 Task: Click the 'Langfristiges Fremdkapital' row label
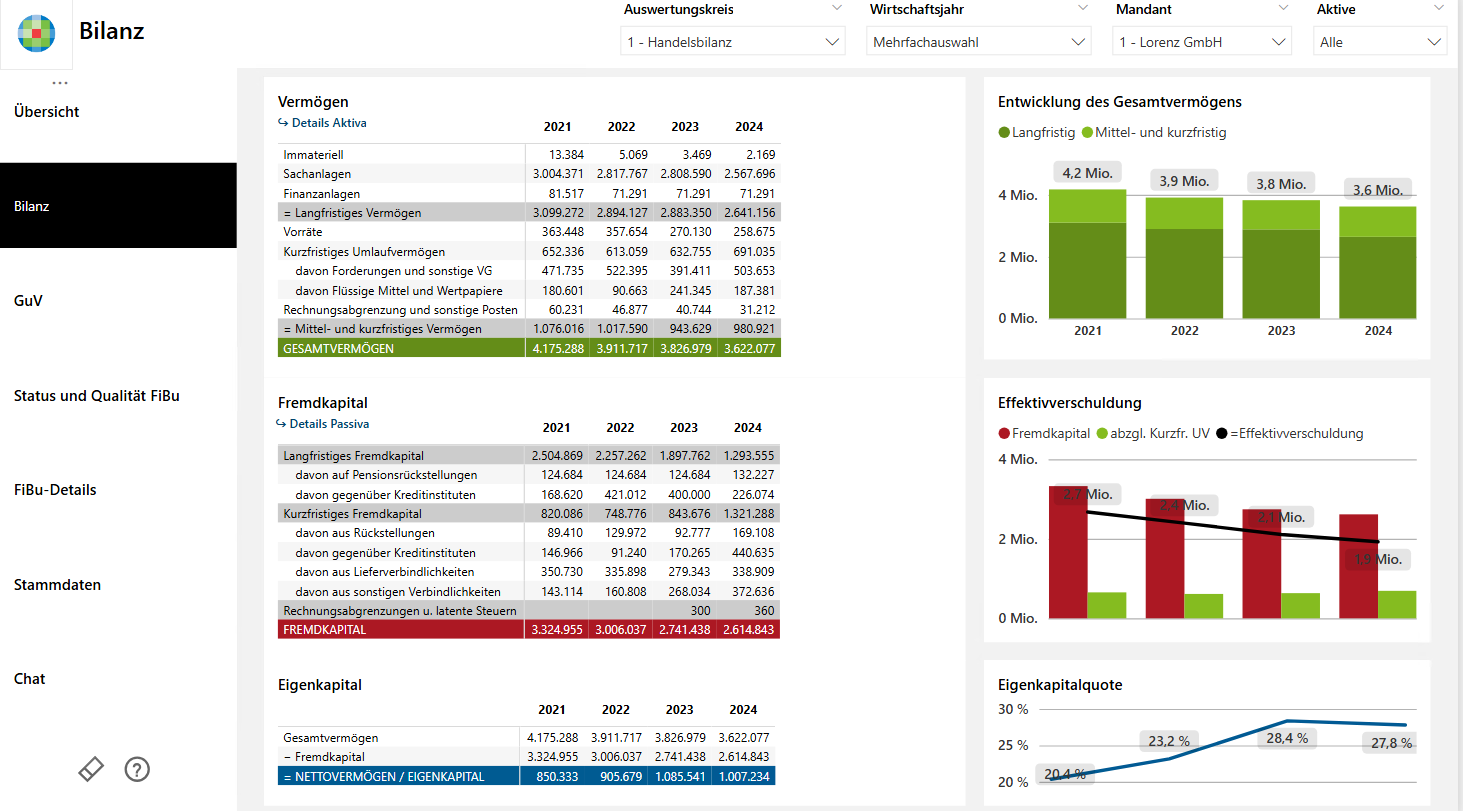[353, 456]
